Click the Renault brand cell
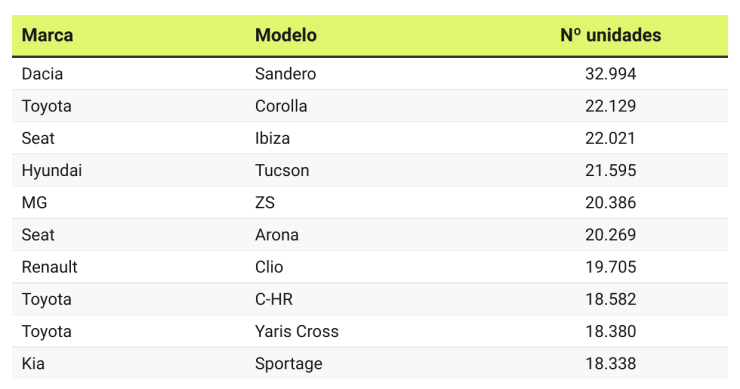Image resolution: width=740 pixels, height=389 pixels. [49, 267]
